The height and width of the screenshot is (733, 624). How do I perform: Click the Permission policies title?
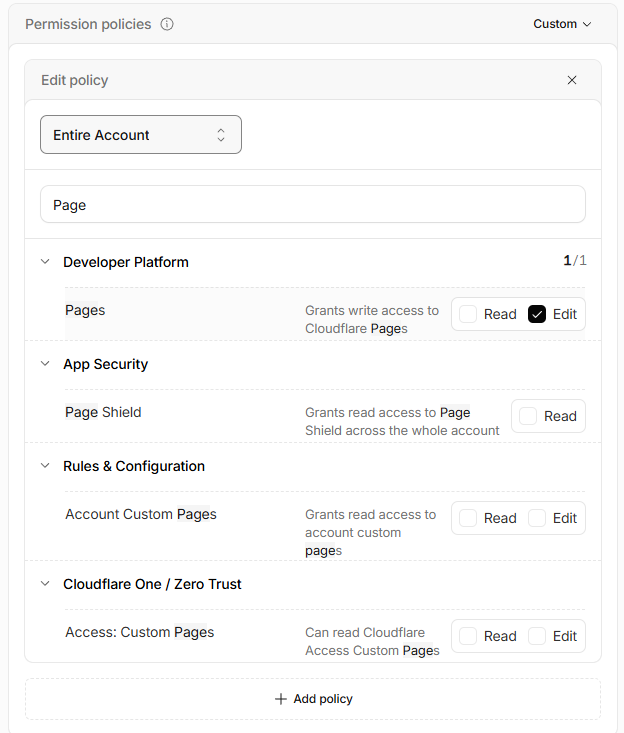[88, 24]
